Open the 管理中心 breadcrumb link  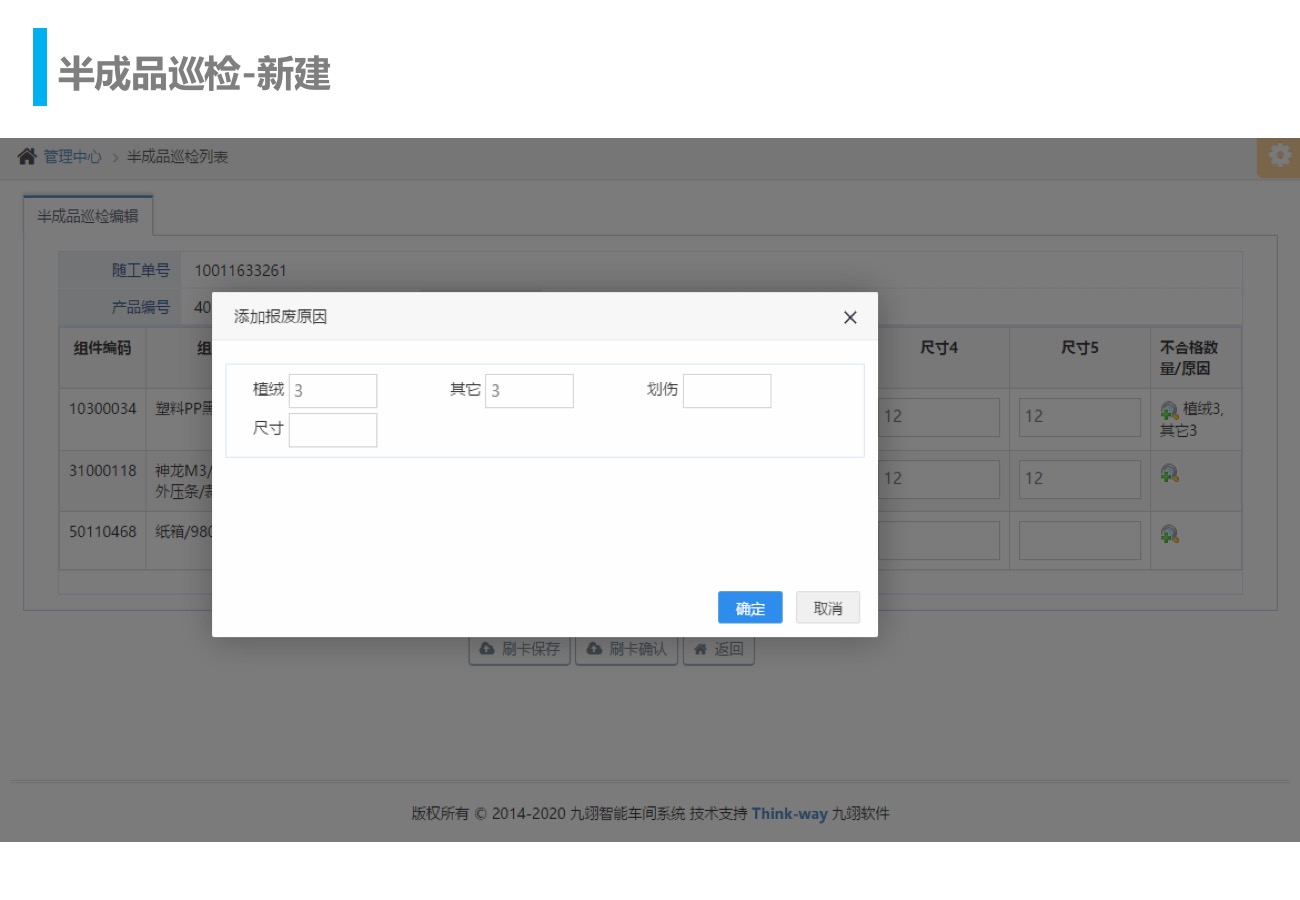[72, 157]
